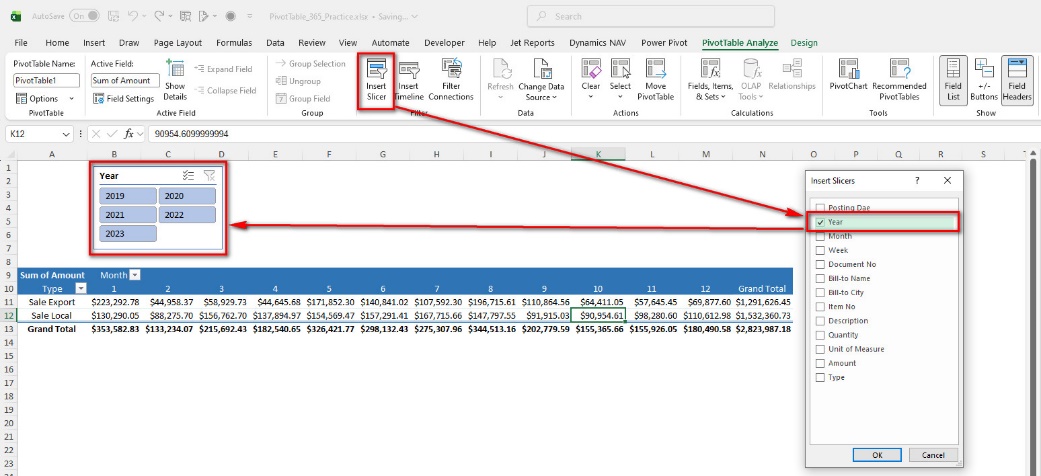Toggle the AutoSave switch

tap(84, 15)
